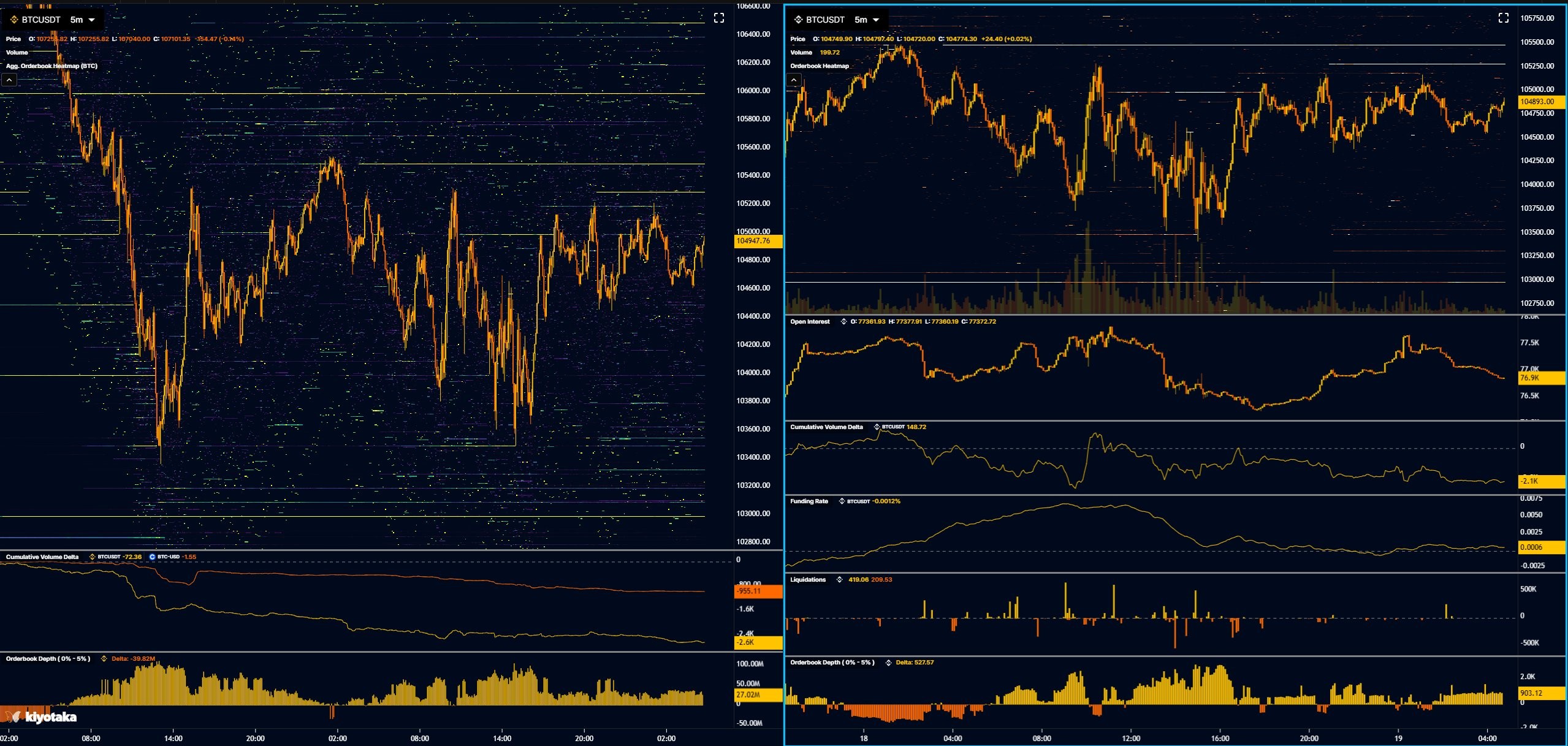Open the BTCUSDT symbol selector on left chart

pyautogui.click(x=41, y=20)
